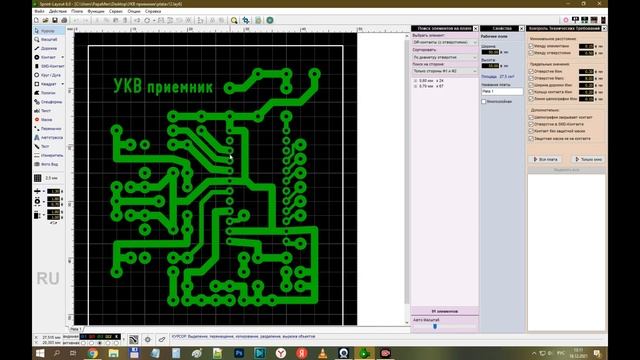Open VLC media player from taskbar
Screen dimensions: 640x360
pos(322,353)
